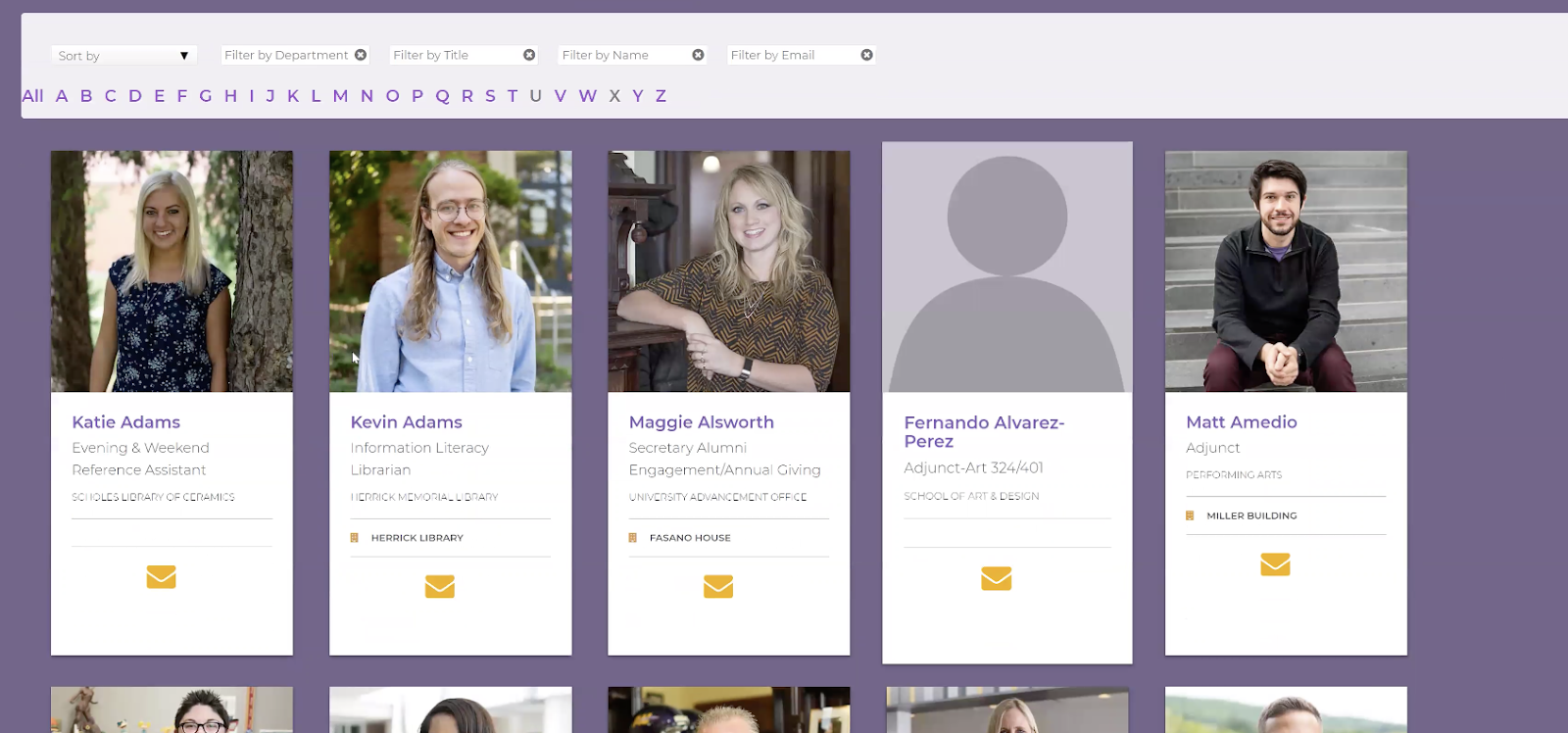Image resolution: width=1568 pixels, height=733 pixels.
Task: Open the Sort by dropdown
Action: pos(123,56)
